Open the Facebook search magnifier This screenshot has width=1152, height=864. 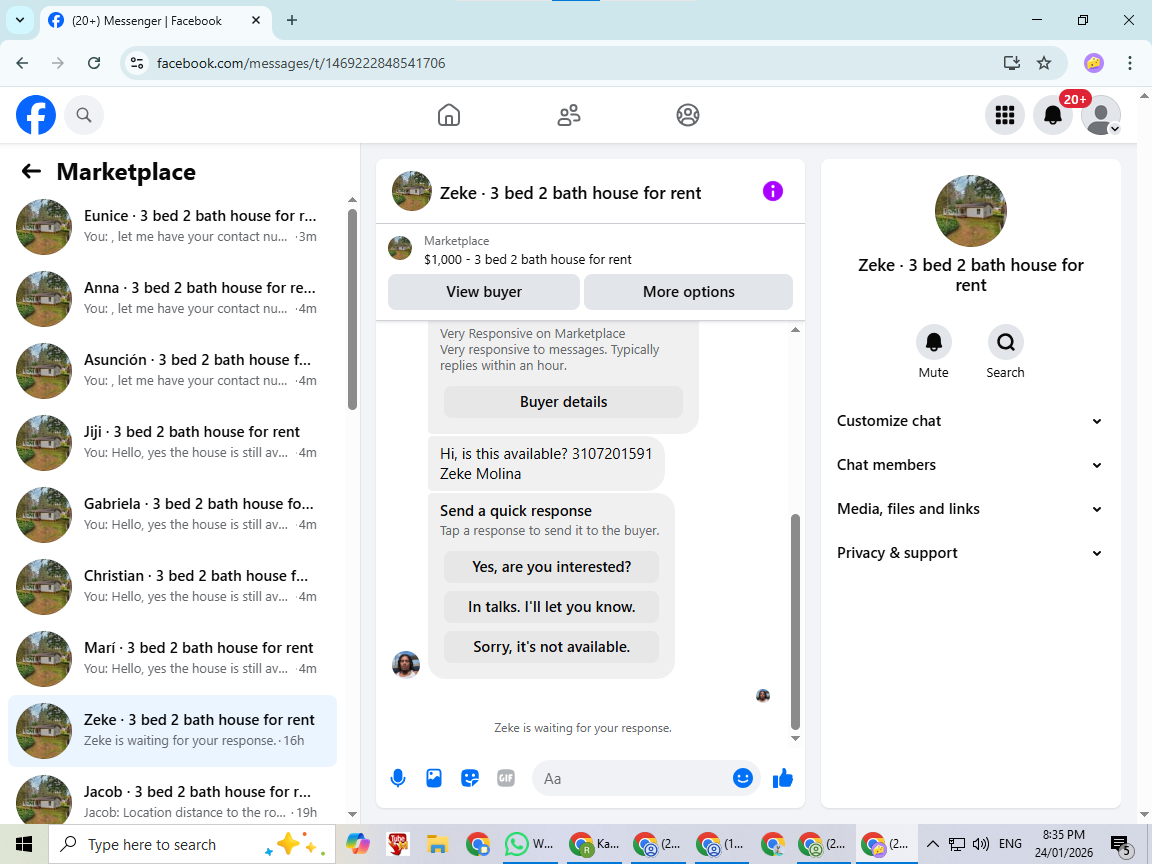84,115
